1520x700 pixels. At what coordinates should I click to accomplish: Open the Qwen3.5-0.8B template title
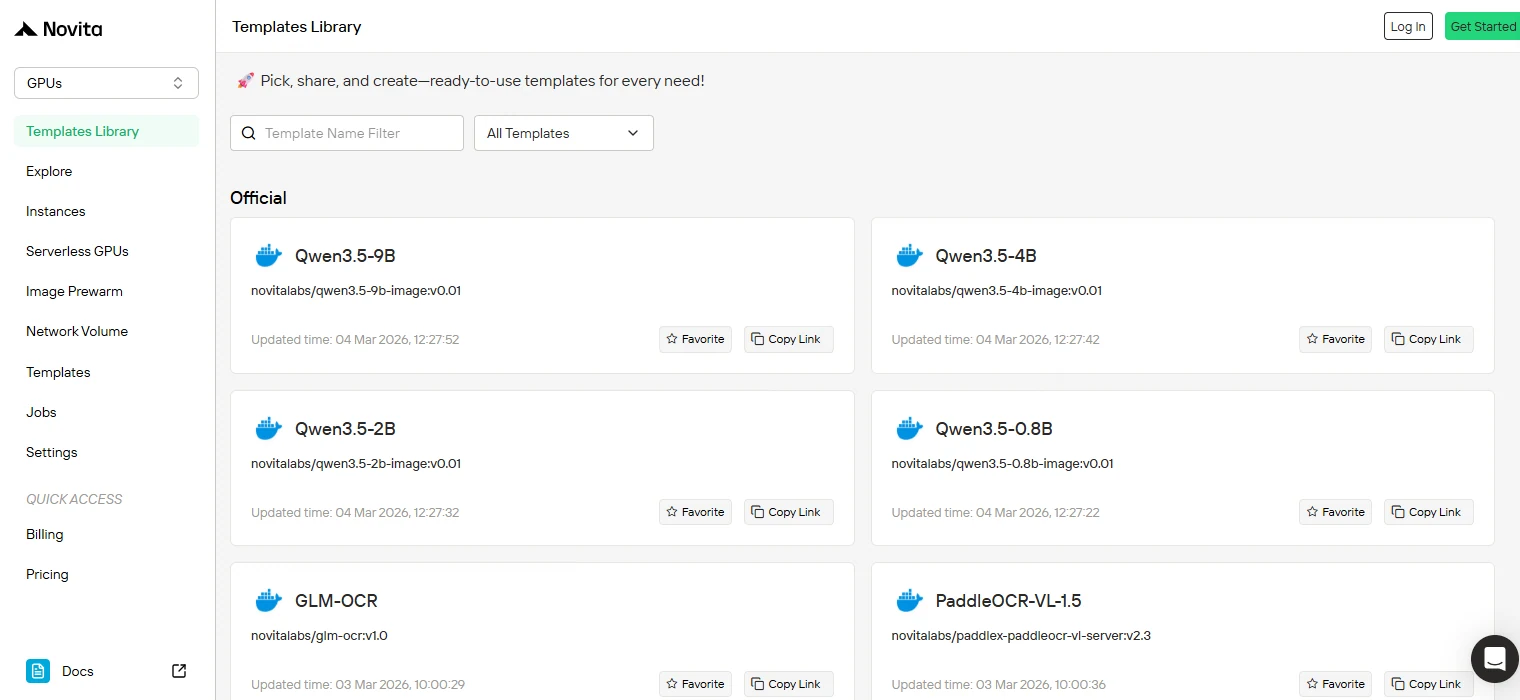click(x=994, y=429)
